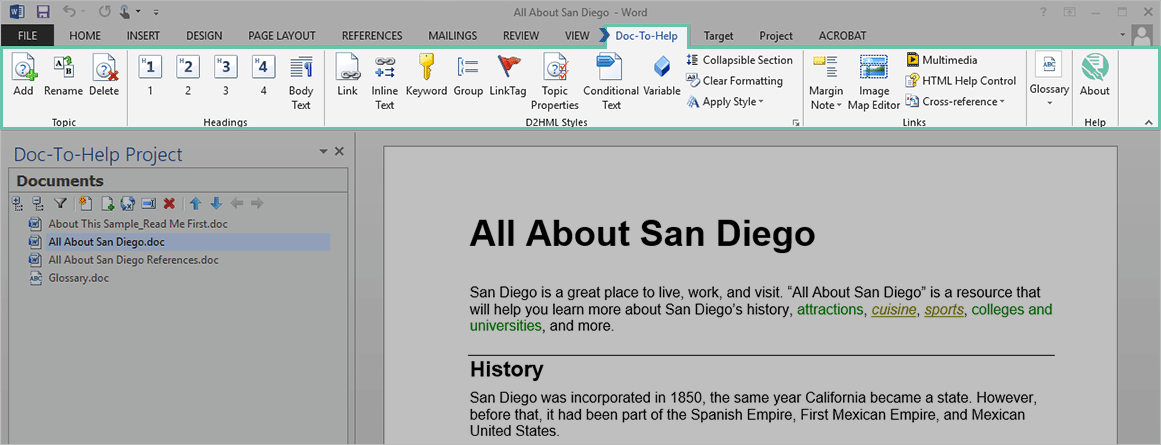Click the red X remove document icon
The width and height of the screenshot is (1161, 445).
[169, 203]
